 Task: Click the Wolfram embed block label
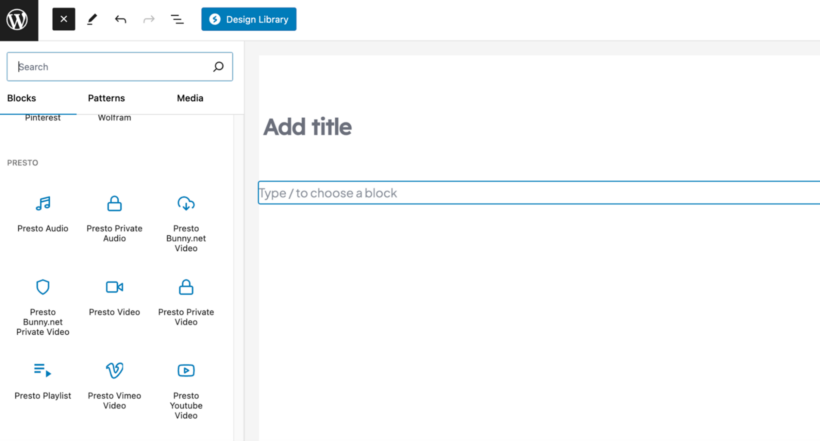point(115,118)
